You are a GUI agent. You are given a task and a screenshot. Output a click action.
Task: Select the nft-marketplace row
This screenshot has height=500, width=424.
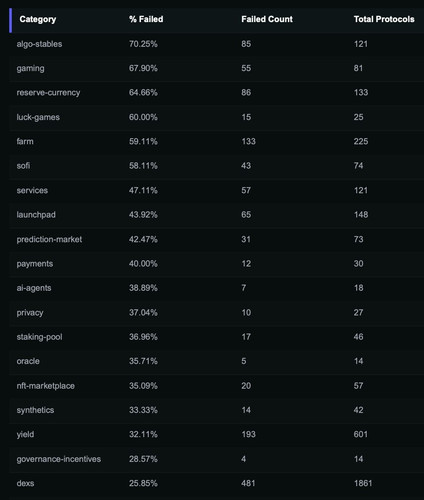[217, 386]
